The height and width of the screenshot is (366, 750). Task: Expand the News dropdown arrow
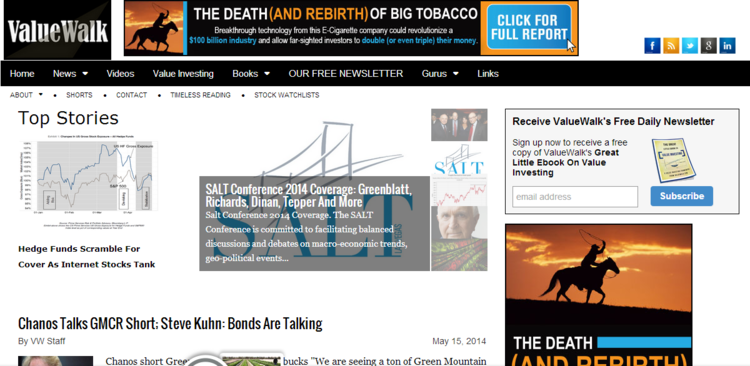coord(85,74)
